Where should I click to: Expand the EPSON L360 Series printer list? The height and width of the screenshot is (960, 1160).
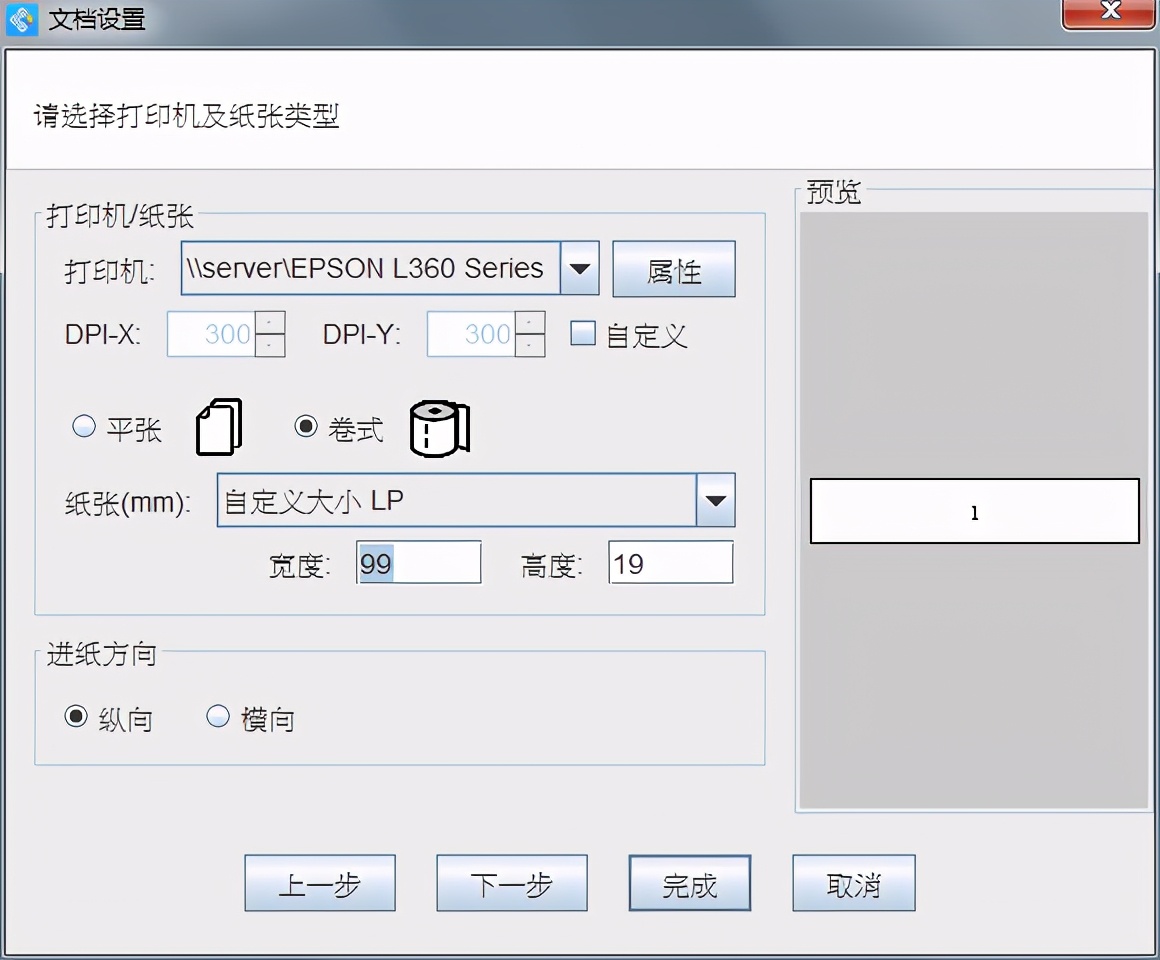(x=579, y=268)
